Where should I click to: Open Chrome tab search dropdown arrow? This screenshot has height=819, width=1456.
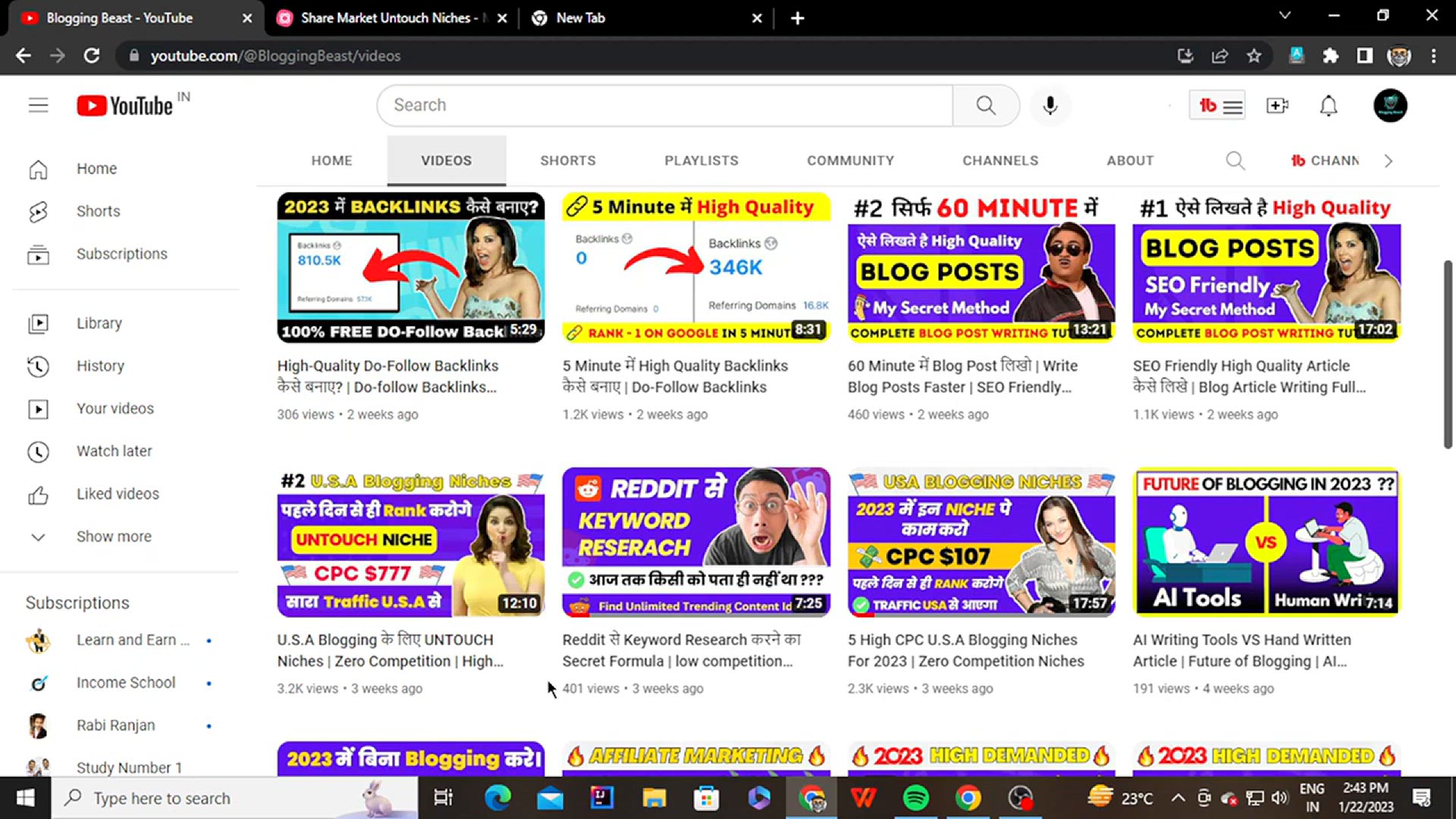tap(1285, 15)
